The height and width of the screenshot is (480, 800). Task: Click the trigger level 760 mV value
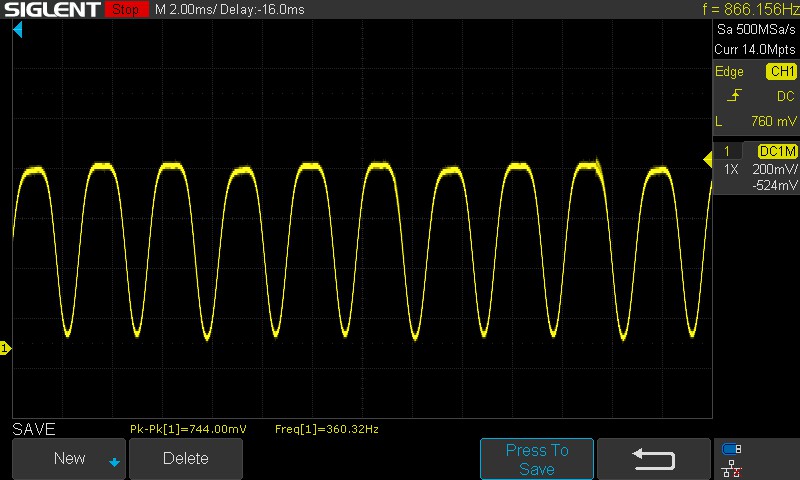[773, 121]
